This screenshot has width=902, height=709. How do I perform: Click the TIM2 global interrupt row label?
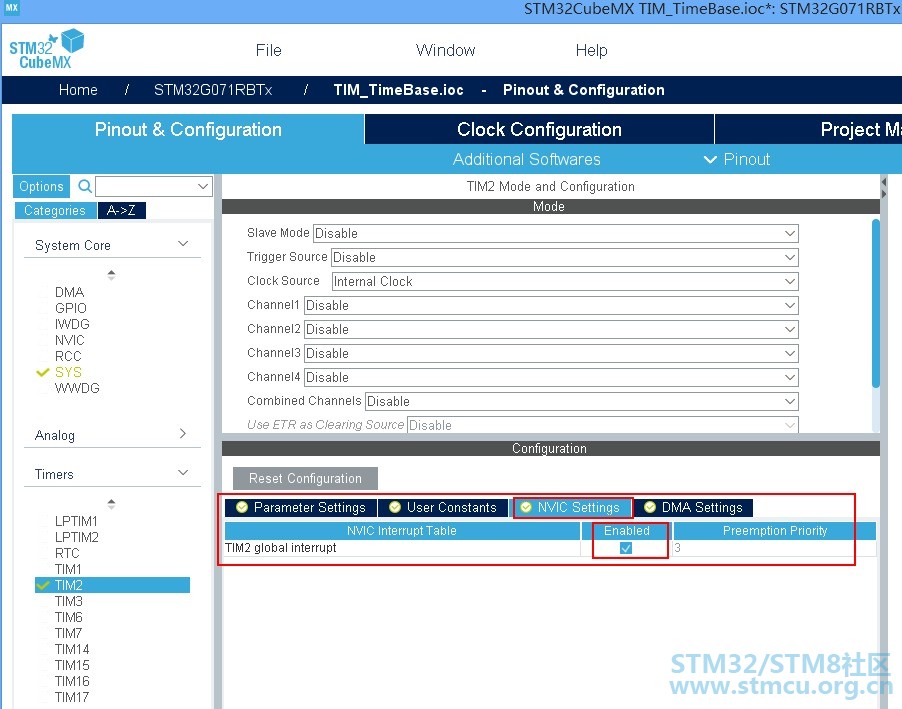281,548
